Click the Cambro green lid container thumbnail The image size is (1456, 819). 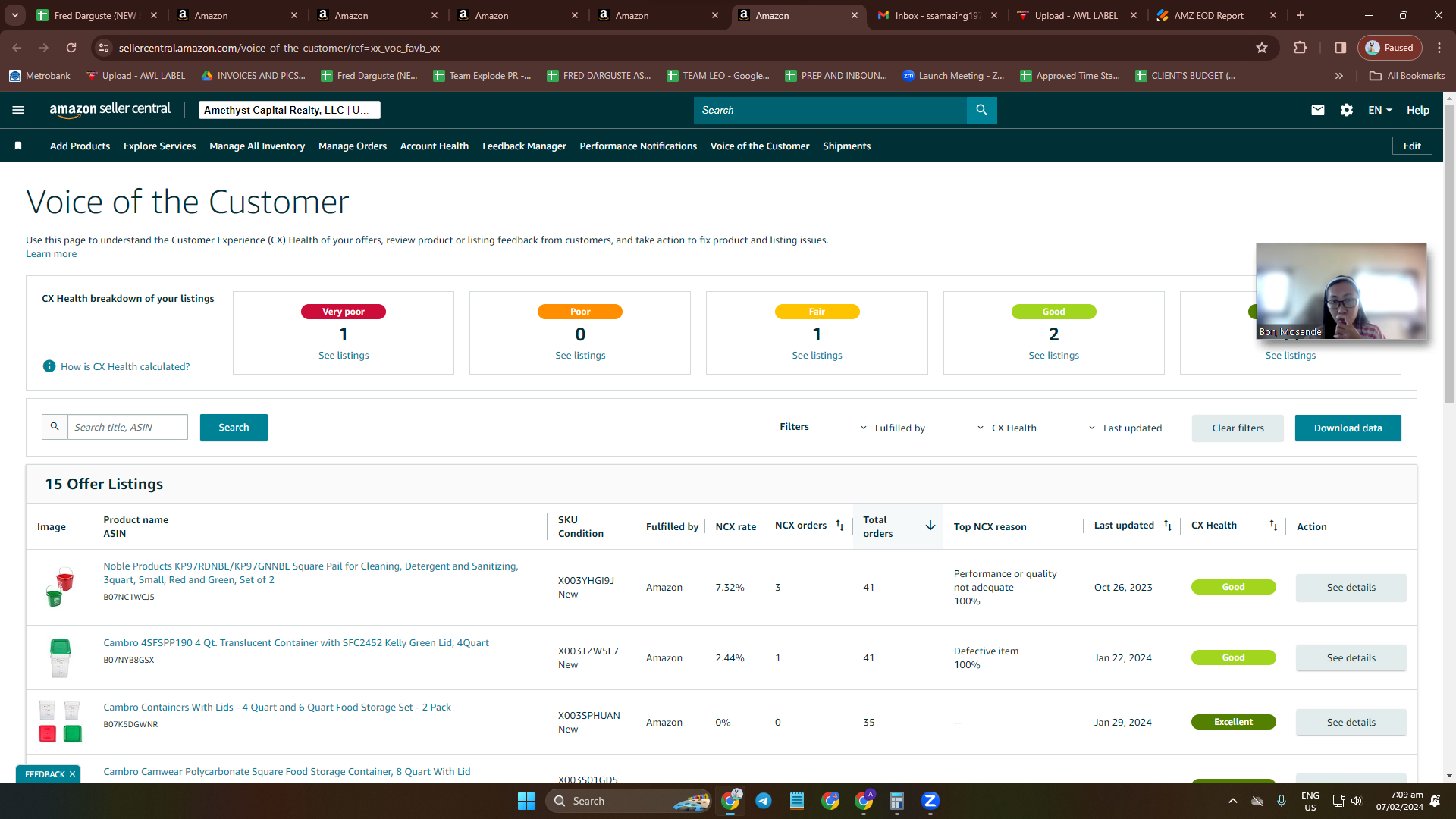pos(59,657)
